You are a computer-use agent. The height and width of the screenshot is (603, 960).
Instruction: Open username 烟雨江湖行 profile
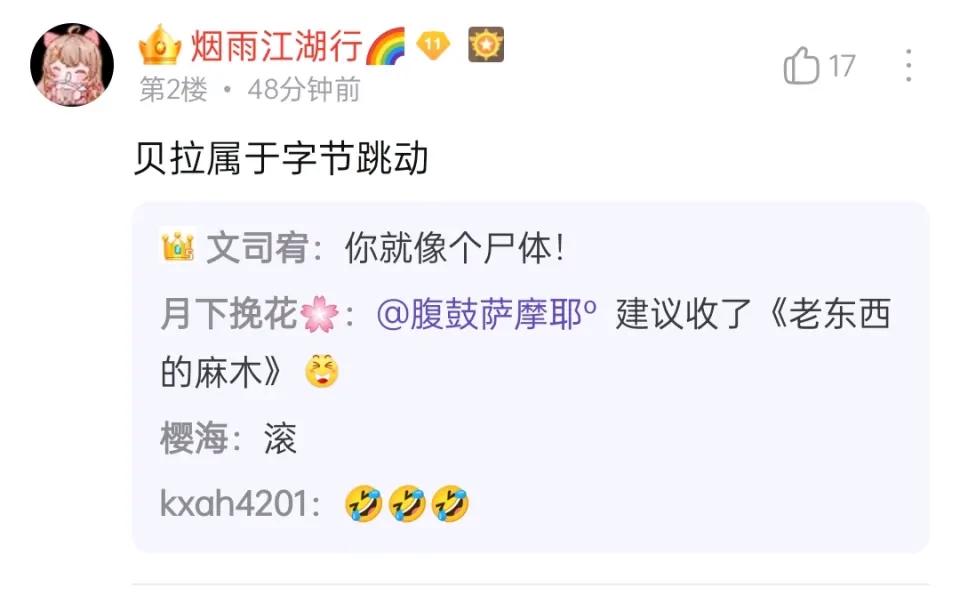(x=277, y=46)
